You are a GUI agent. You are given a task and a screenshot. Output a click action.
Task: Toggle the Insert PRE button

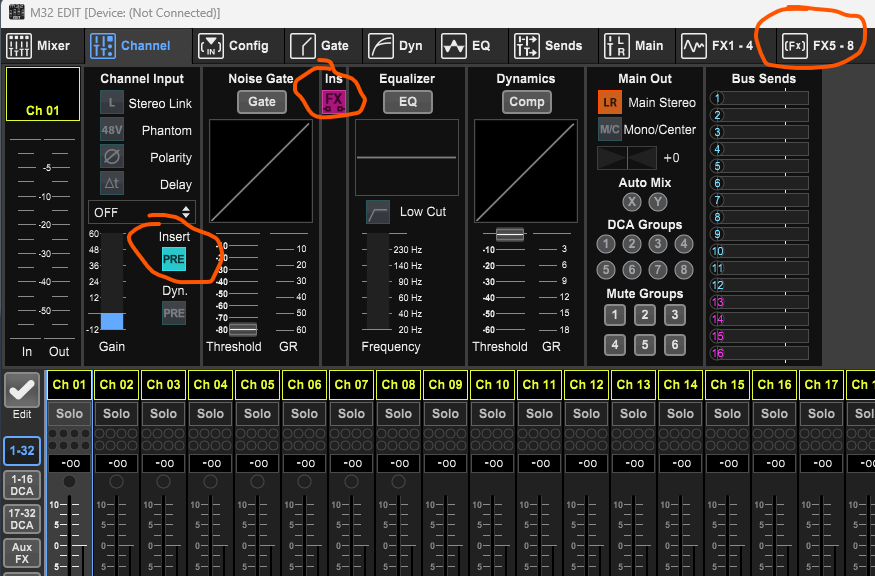174,258
